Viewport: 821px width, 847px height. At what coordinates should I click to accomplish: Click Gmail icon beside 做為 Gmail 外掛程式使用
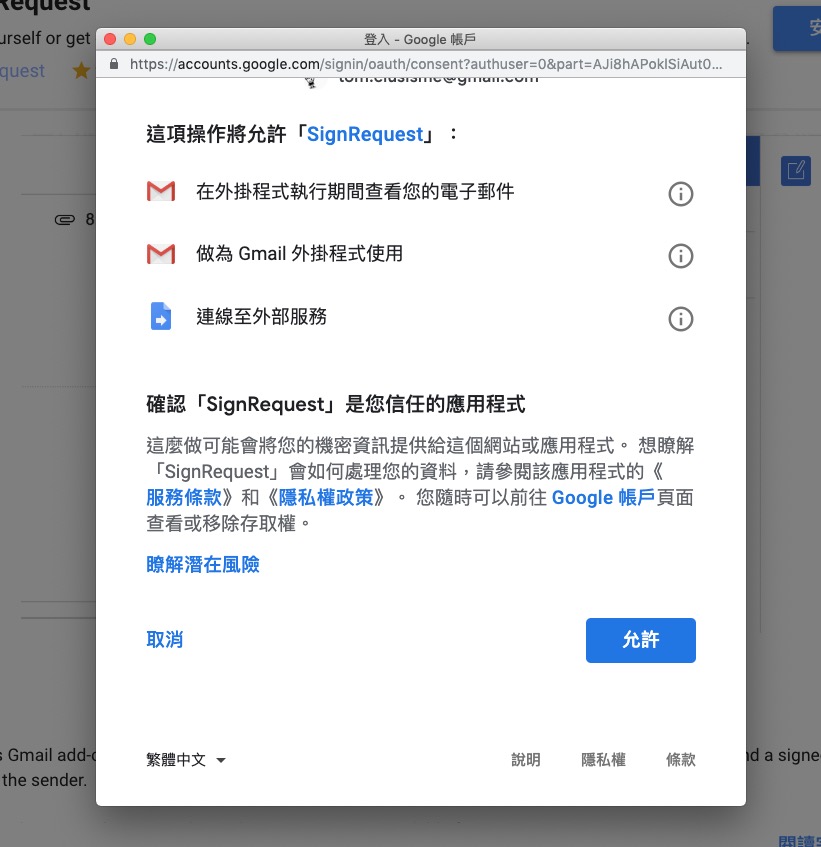click(161, 254)
